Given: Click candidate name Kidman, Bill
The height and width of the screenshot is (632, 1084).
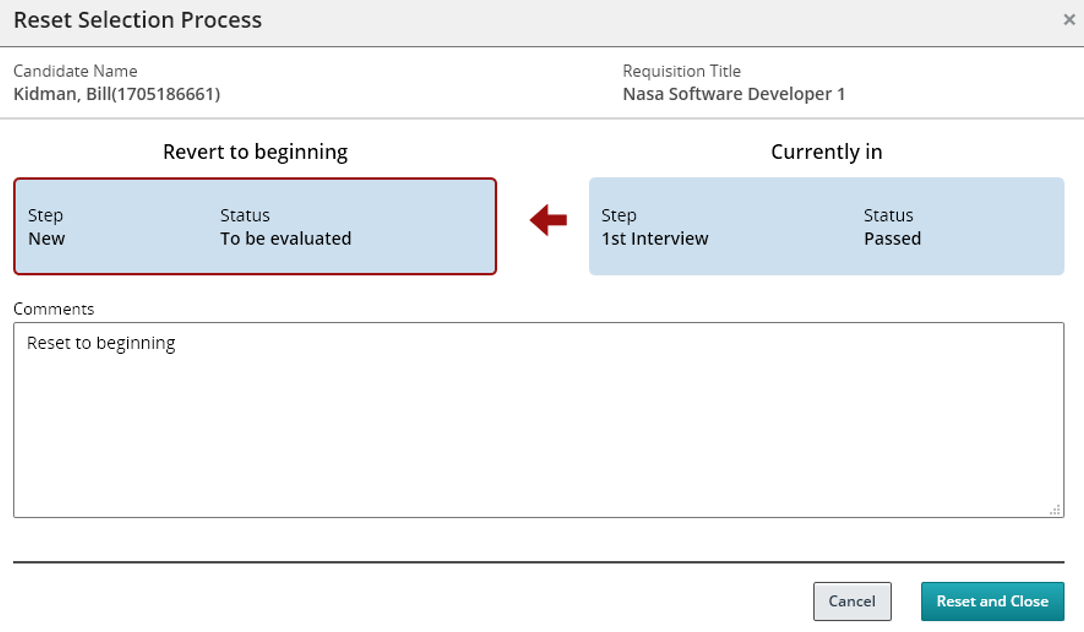Looking at the screenshot, I should tap(117, 94).
